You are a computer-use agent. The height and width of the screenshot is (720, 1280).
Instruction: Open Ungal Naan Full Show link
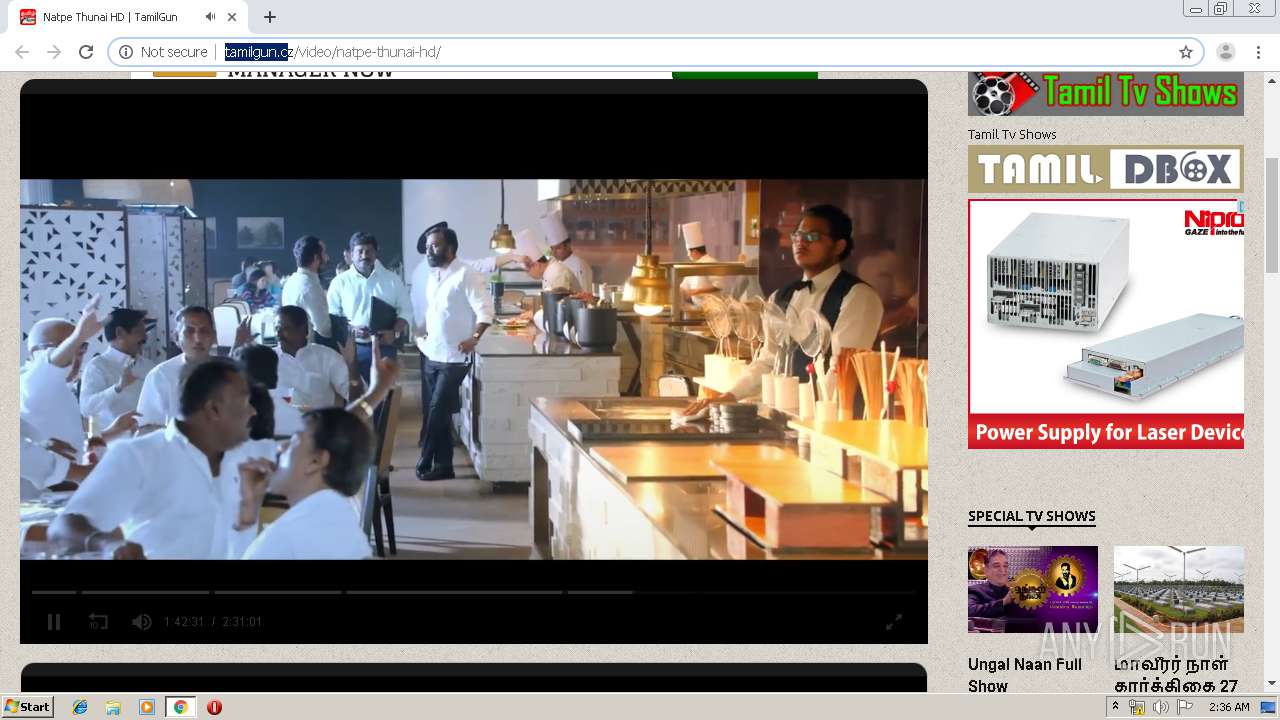coord(1025,675)
